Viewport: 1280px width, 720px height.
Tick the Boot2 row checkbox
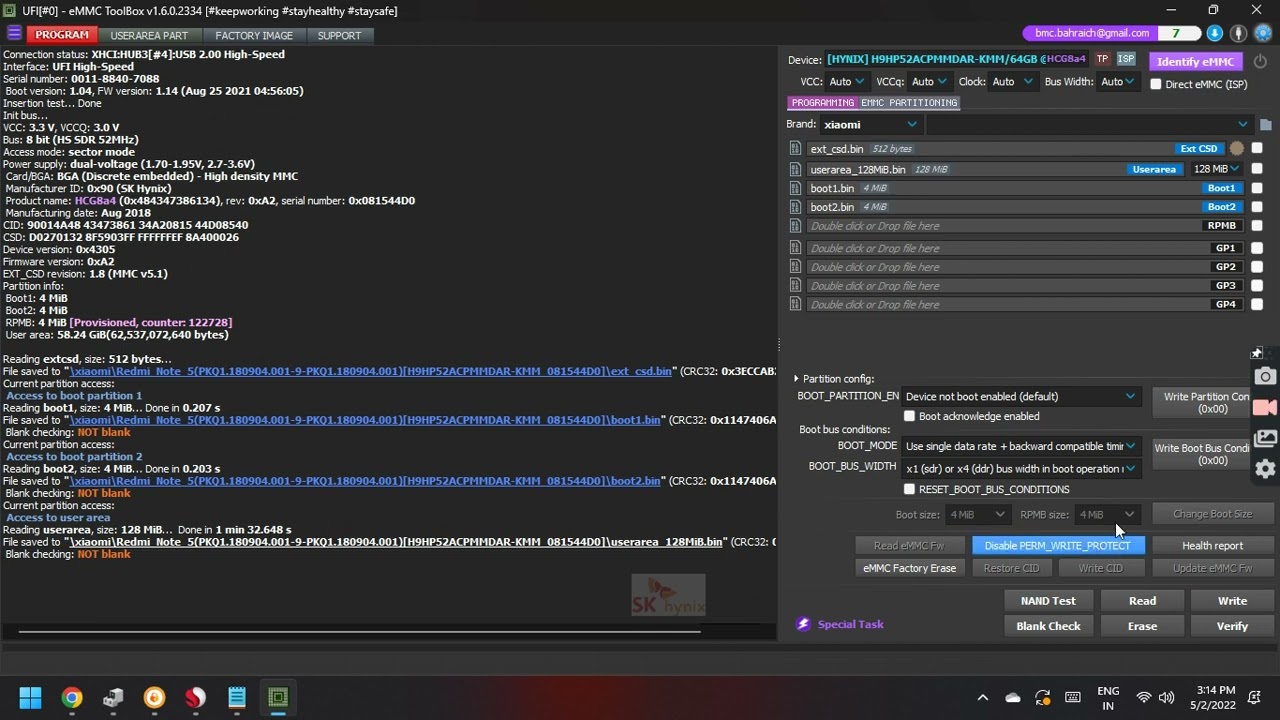coord(1257,207)
